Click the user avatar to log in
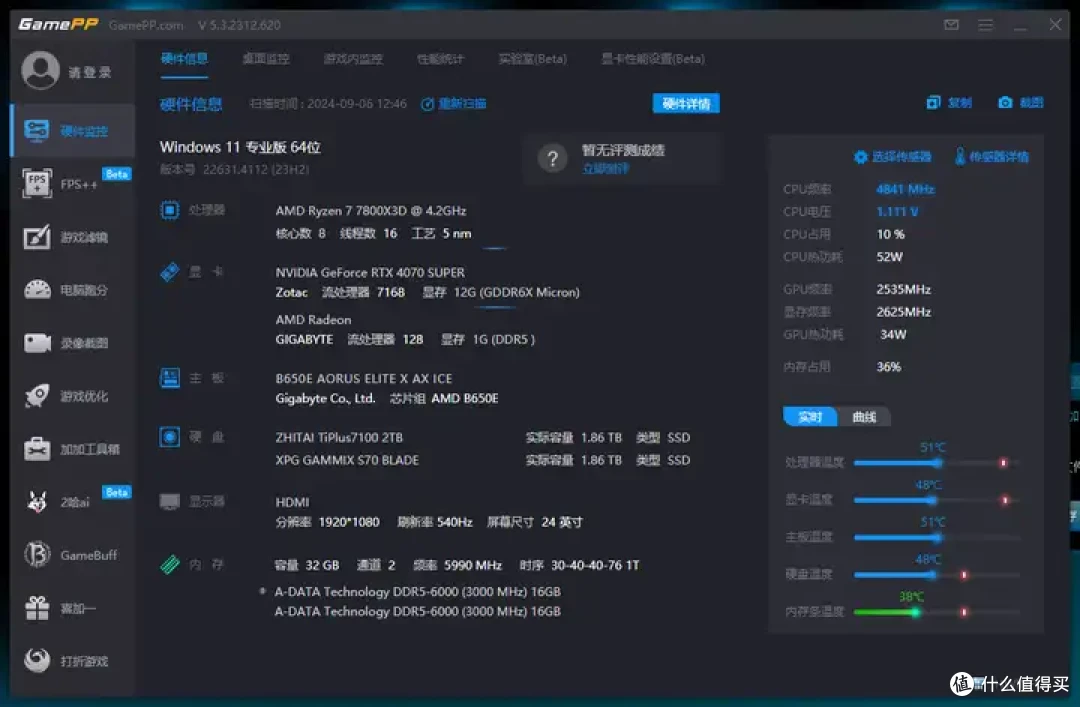This screenshot has height=707, width=1080. 40,70
